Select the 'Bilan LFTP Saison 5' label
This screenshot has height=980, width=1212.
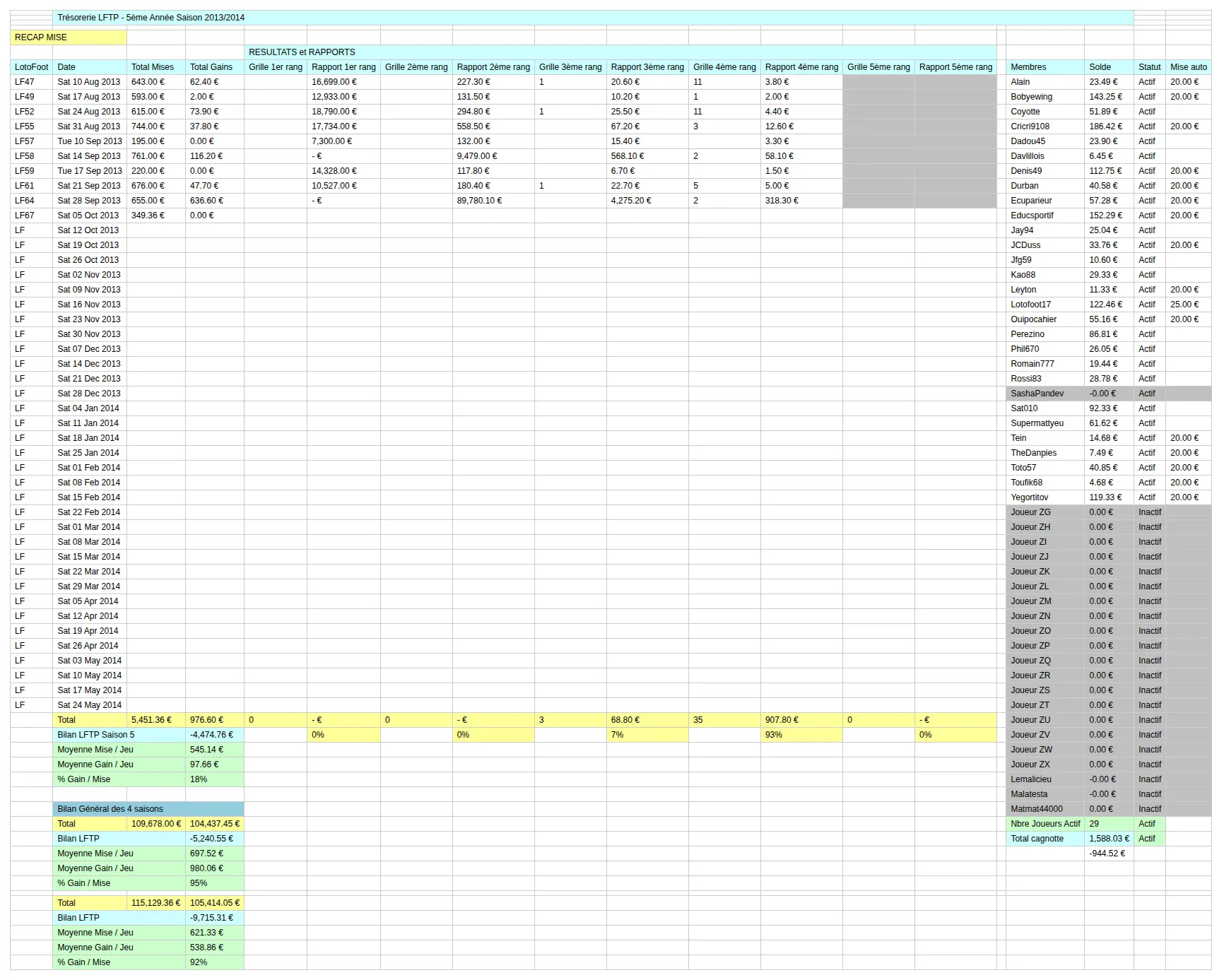click(x=119, y=735)
